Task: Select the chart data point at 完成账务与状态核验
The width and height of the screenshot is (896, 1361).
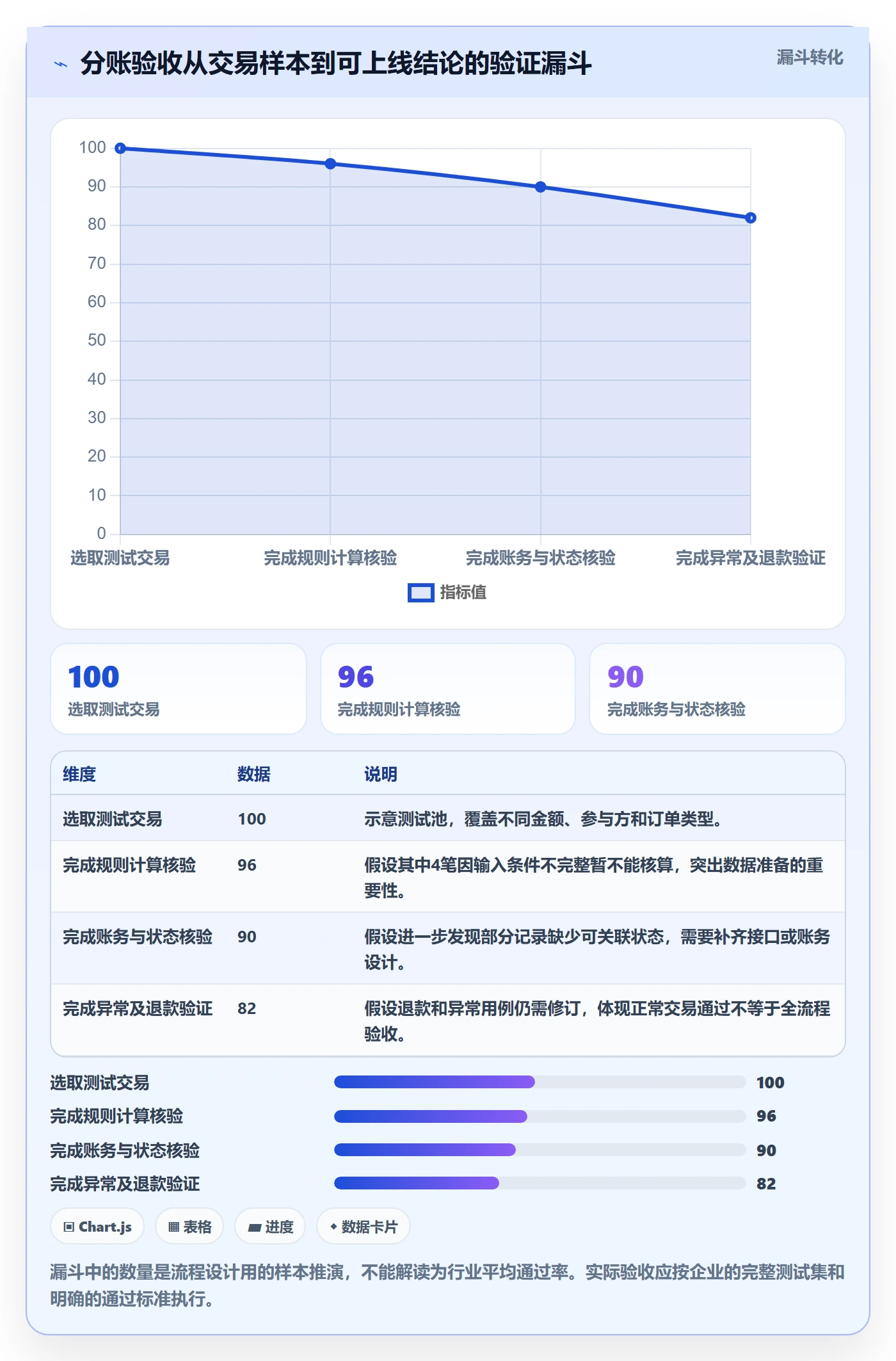Action: (541, 187)
